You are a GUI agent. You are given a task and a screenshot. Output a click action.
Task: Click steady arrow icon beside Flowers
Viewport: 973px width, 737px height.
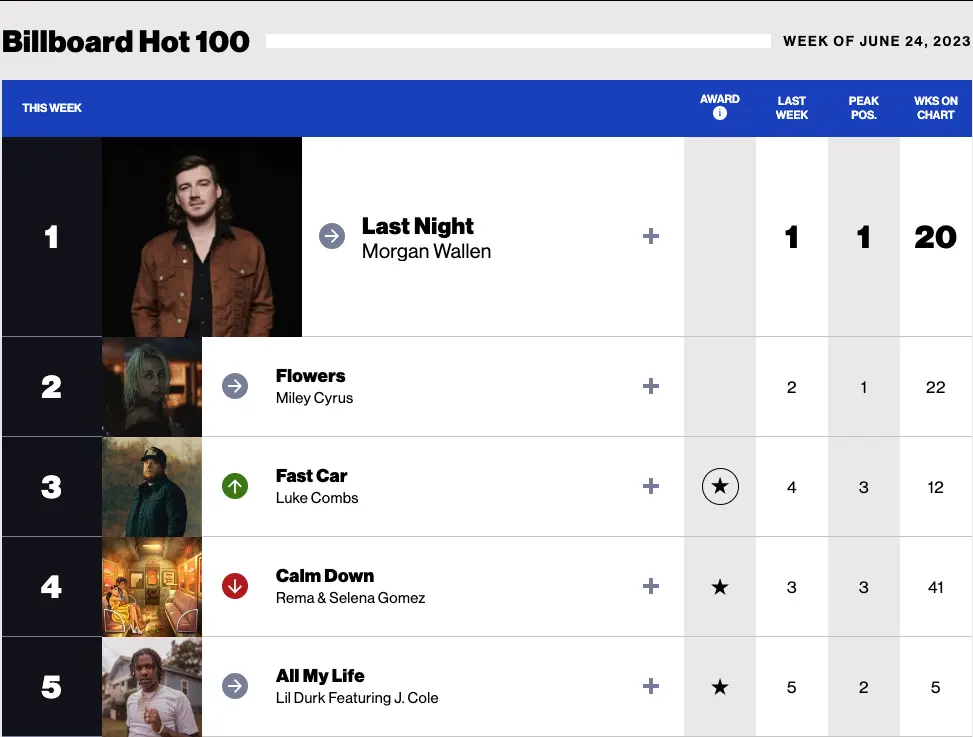pyautogui.click(x=235, y=386)
